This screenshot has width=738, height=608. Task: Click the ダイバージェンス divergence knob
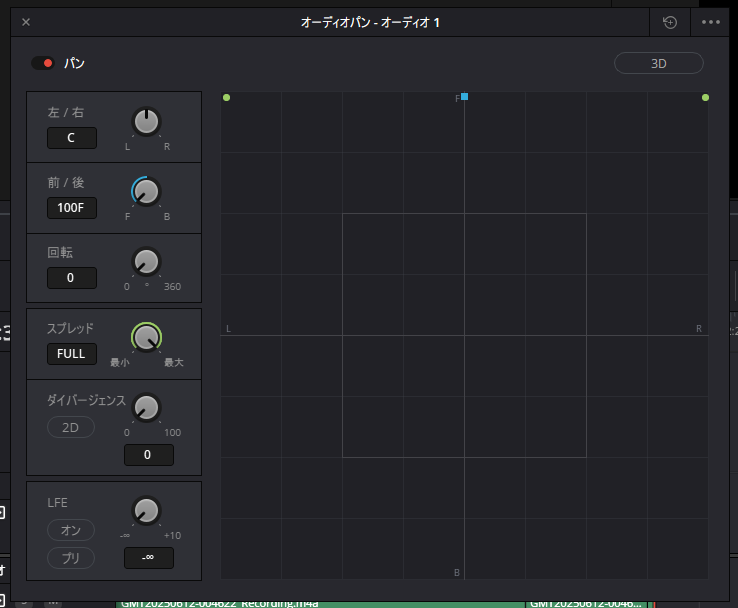point(146,407)
